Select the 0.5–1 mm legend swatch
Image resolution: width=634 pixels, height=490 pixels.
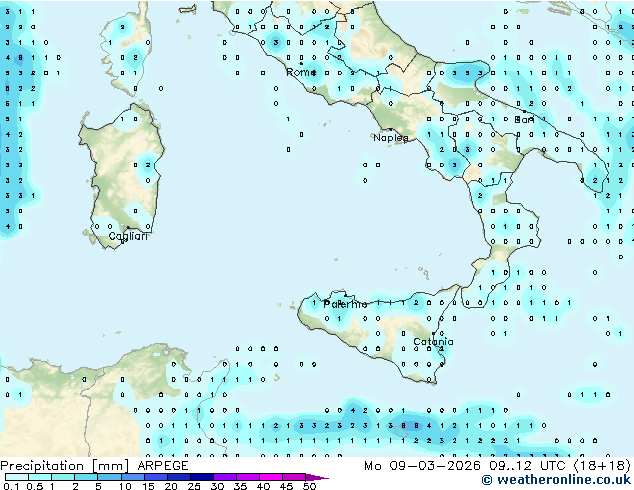40,477
